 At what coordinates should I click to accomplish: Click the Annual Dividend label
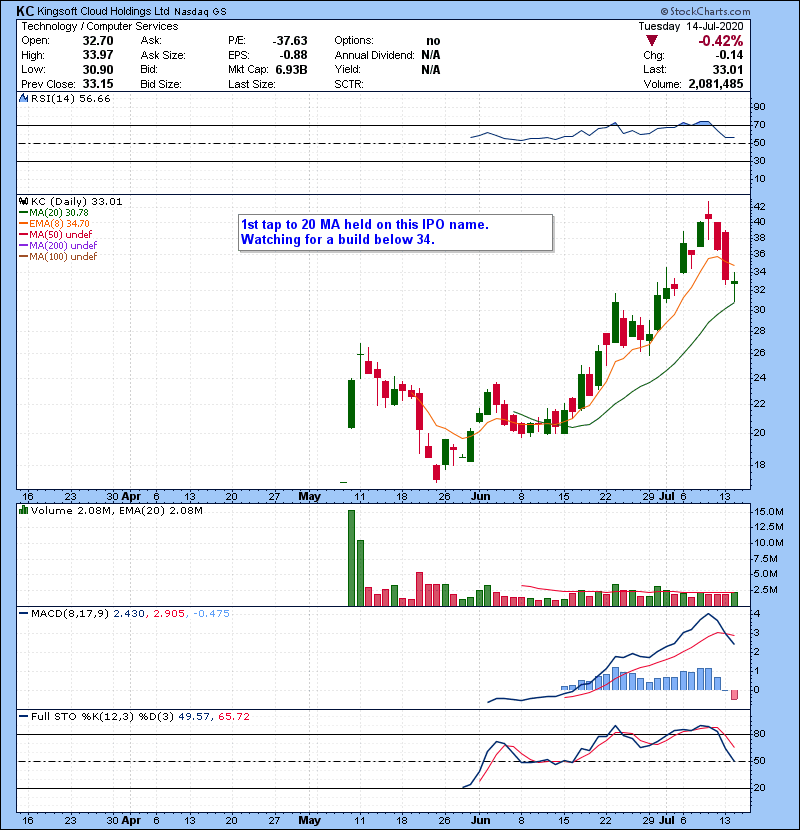click(374, 55)
